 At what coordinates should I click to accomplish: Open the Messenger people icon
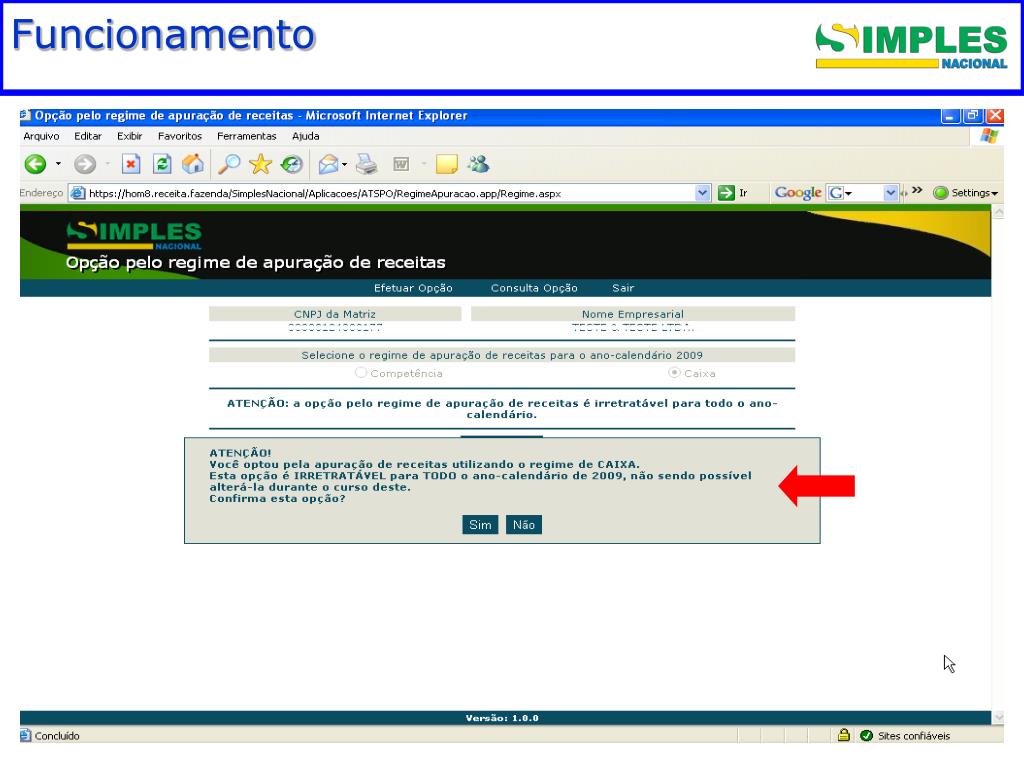(479, 164)
